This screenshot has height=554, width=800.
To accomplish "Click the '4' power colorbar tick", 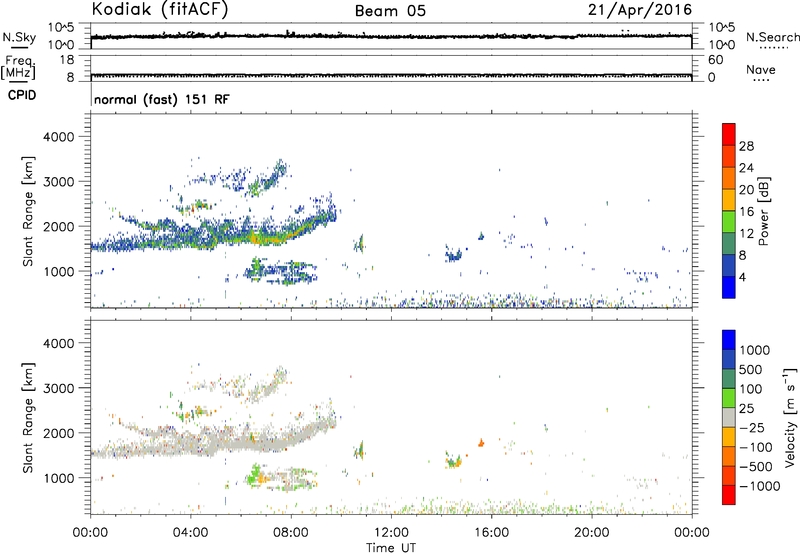I will click(x=742, y=277).
